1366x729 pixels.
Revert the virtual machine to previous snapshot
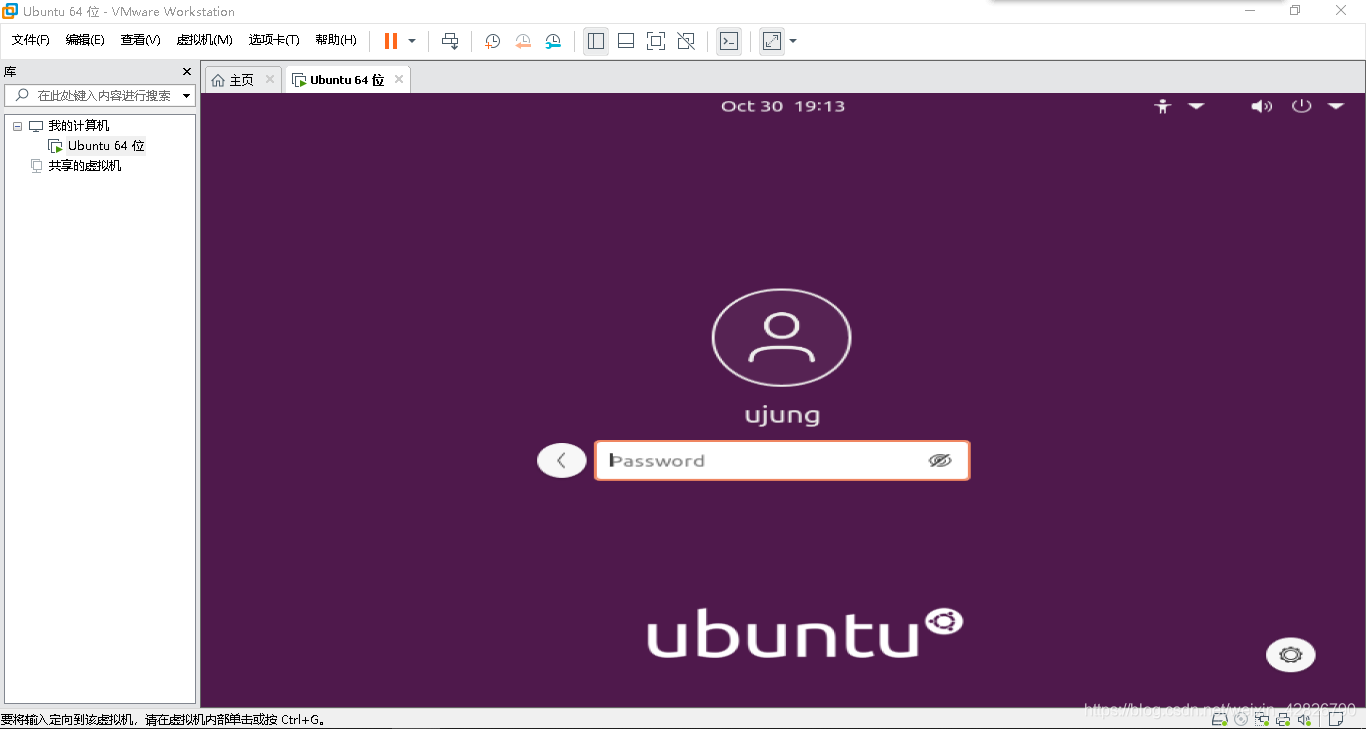click(x=523, y=41)
